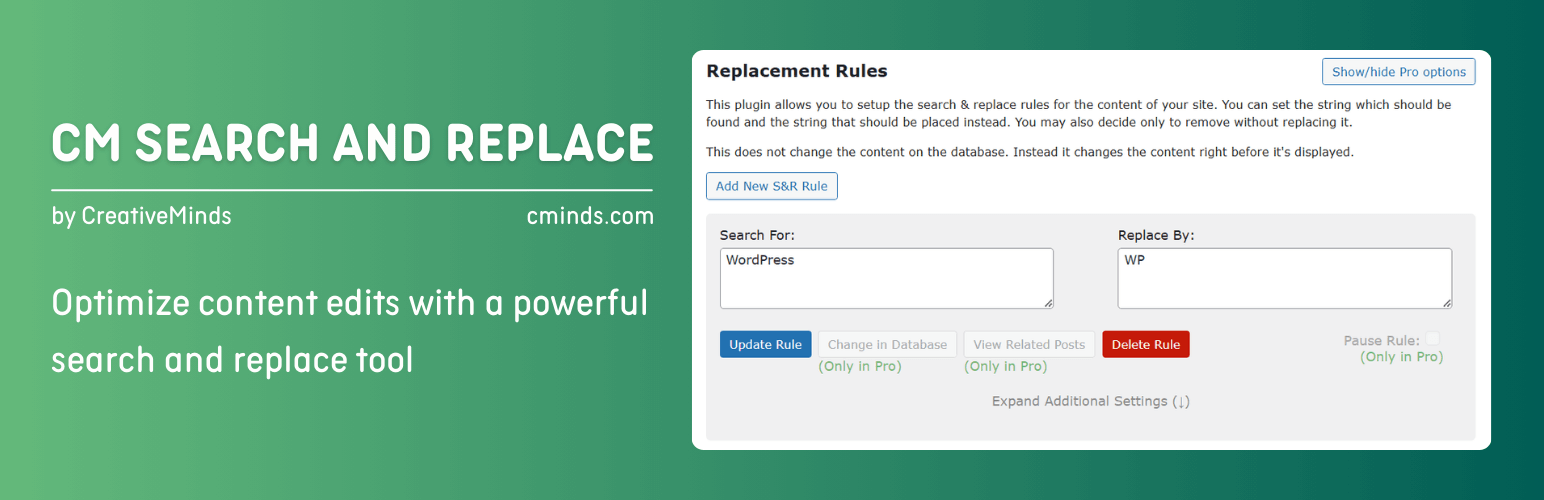Click the CM SEARCH AND REPLACE title

point(352,143)
